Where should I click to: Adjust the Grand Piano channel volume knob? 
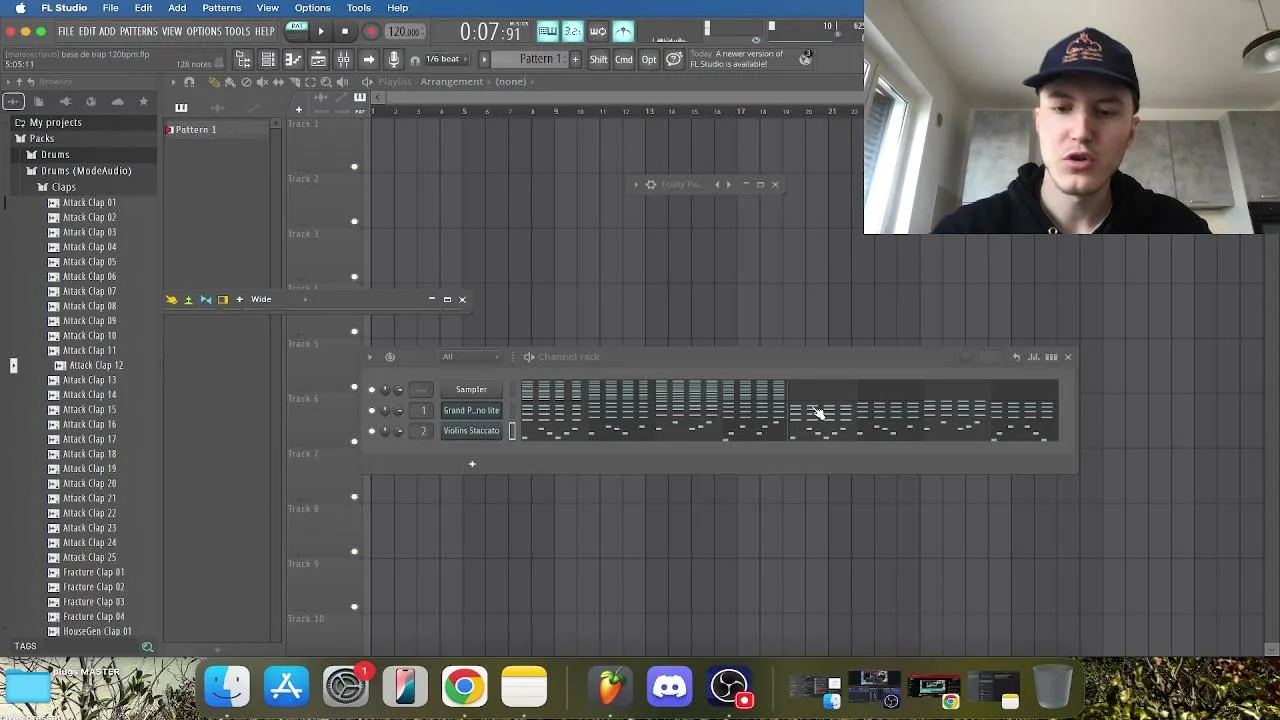click(398, 410)
